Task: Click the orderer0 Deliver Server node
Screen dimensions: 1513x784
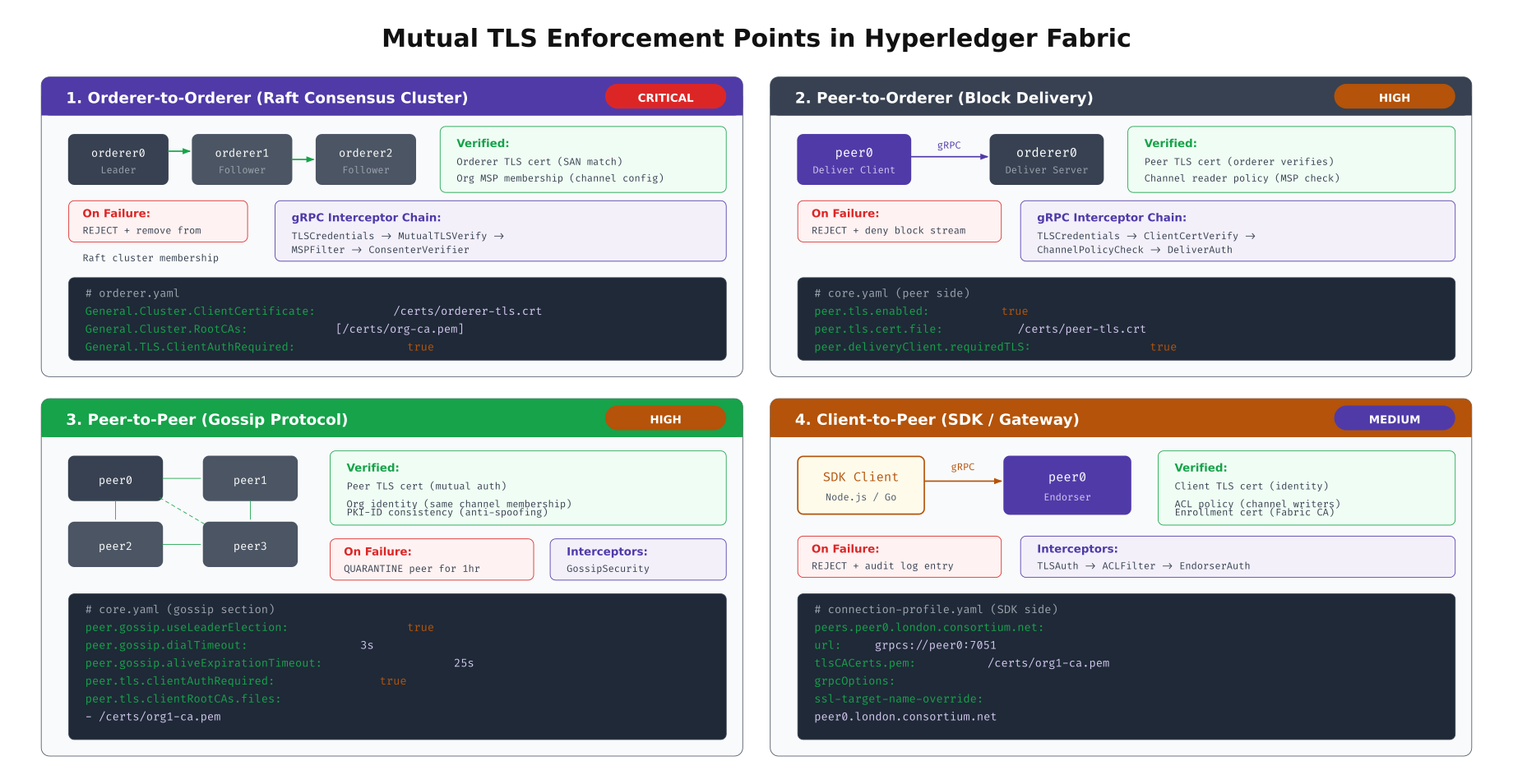Action: pos(1046,159)
